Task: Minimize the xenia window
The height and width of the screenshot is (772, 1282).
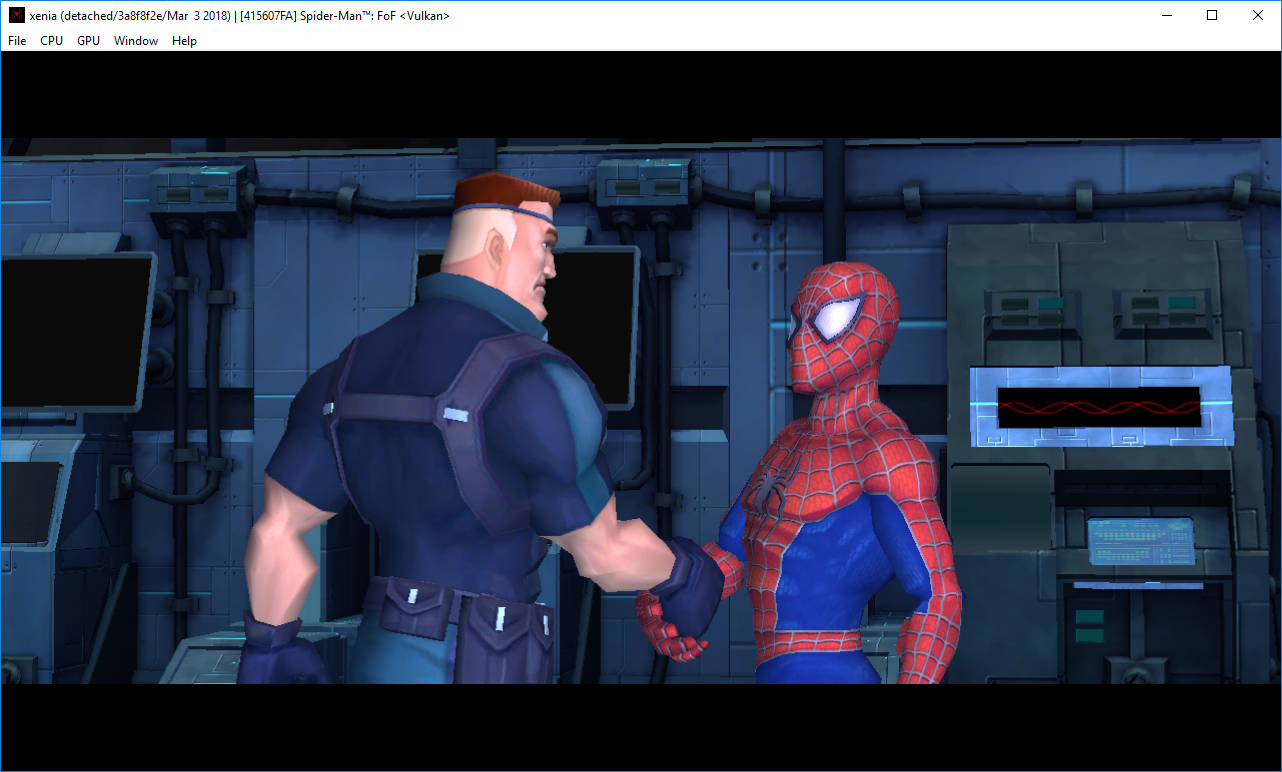Action: (x=1166, y=16)
